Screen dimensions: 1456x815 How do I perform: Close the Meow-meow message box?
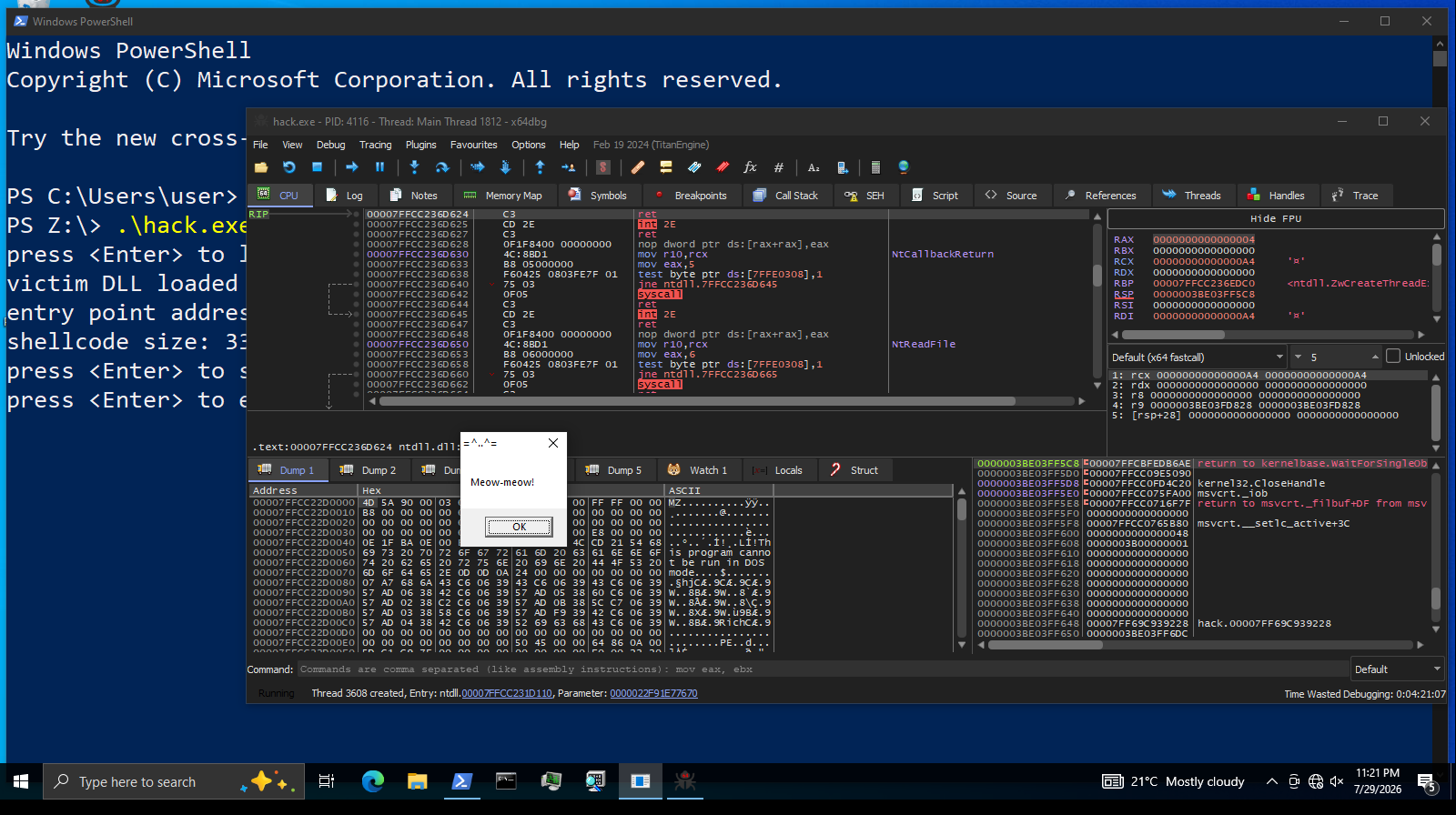pyautogui.click(x=553, y=443)
